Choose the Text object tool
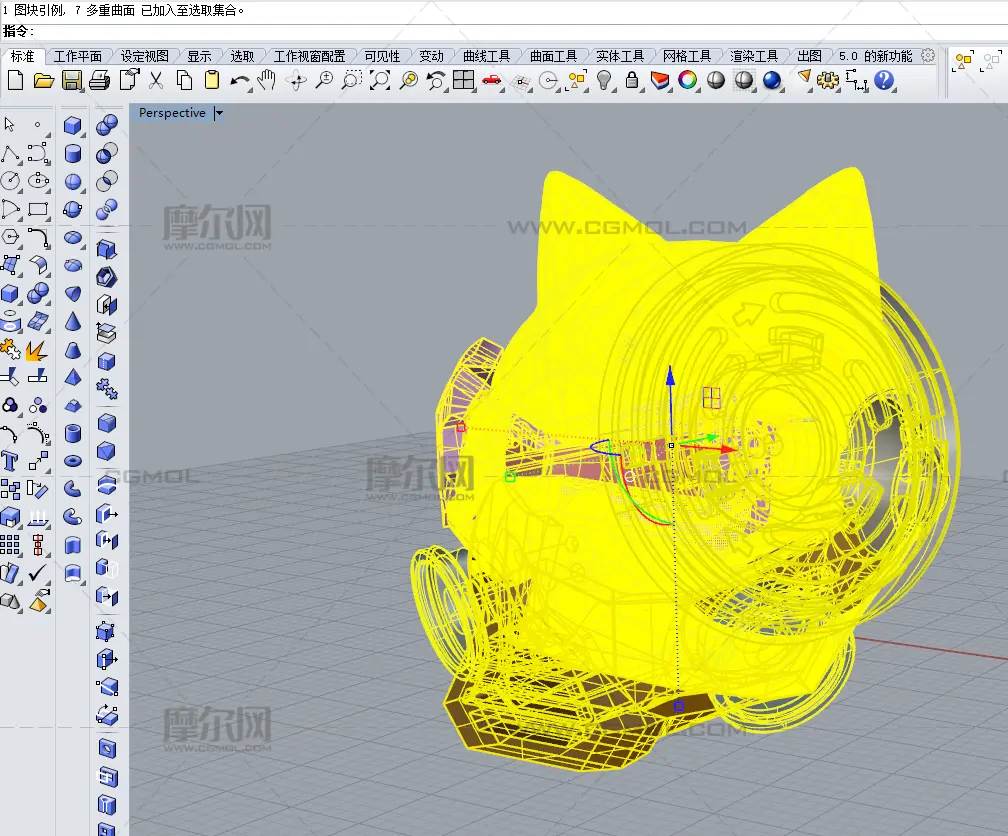The width and height of the screenshot is (1008, 836). tap(10, 461)
